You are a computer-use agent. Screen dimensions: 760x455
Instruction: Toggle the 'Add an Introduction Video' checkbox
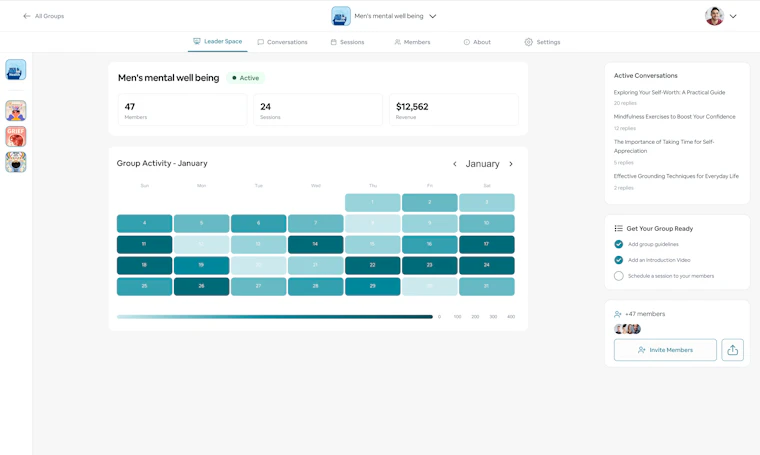click(618, 260)
